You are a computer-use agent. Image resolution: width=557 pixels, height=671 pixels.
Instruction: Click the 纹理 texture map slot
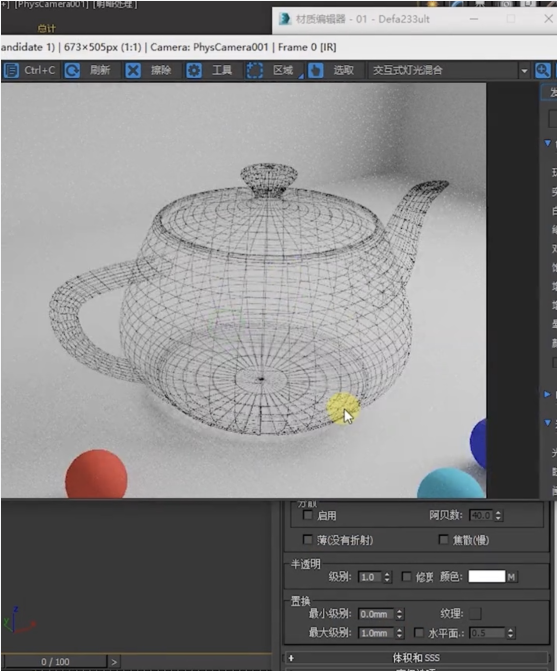click(475, 614)
